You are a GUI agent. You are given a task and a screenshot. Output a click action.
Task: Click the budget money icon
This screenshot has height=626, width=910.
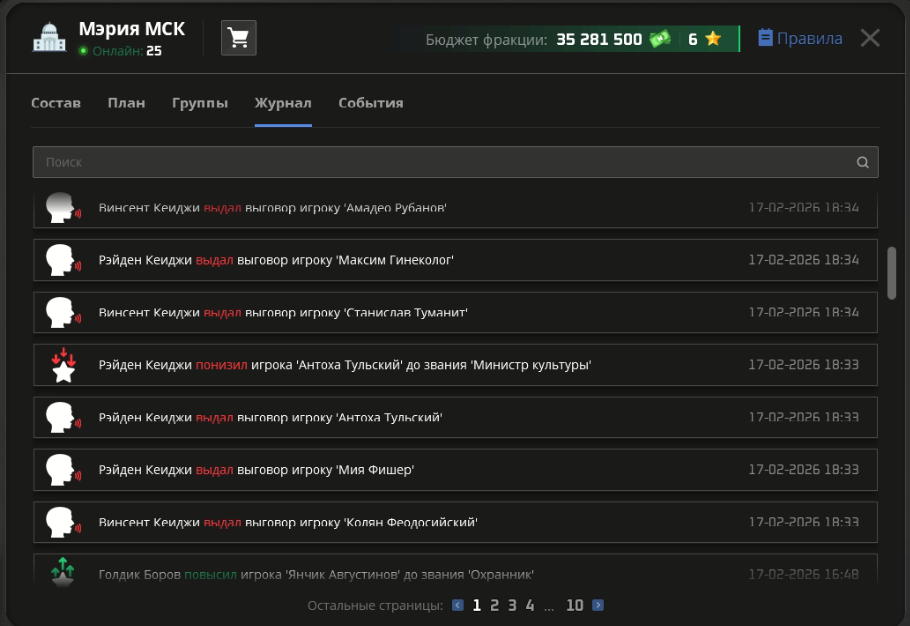point(660,40)
